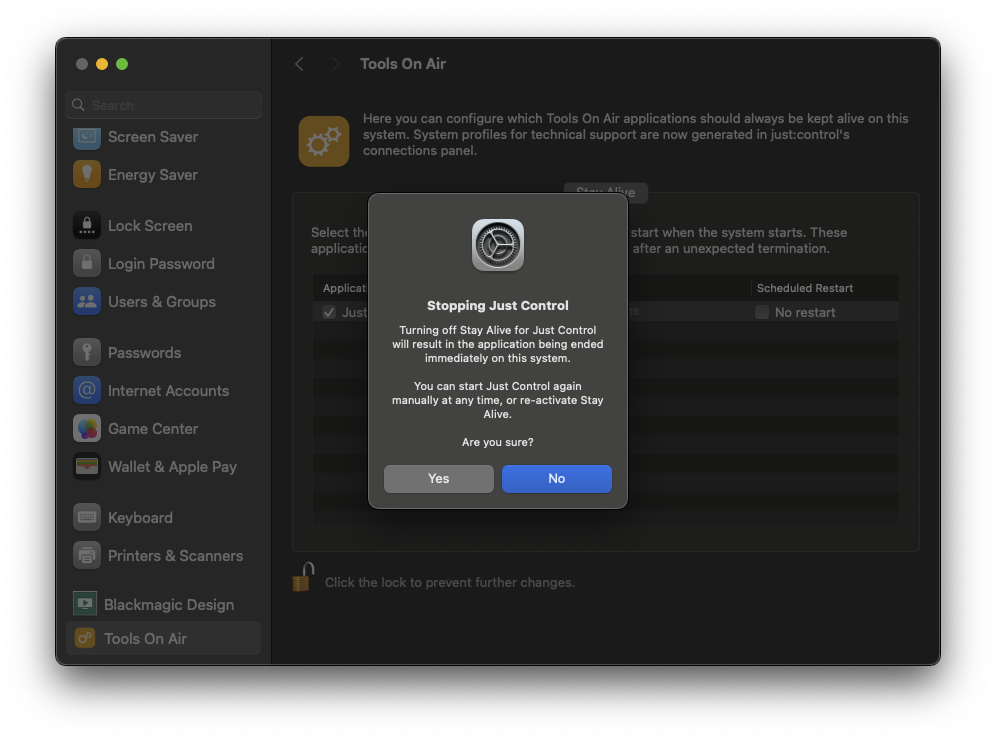
Task: Click Yes to stop Just Control
Action: 438,478
